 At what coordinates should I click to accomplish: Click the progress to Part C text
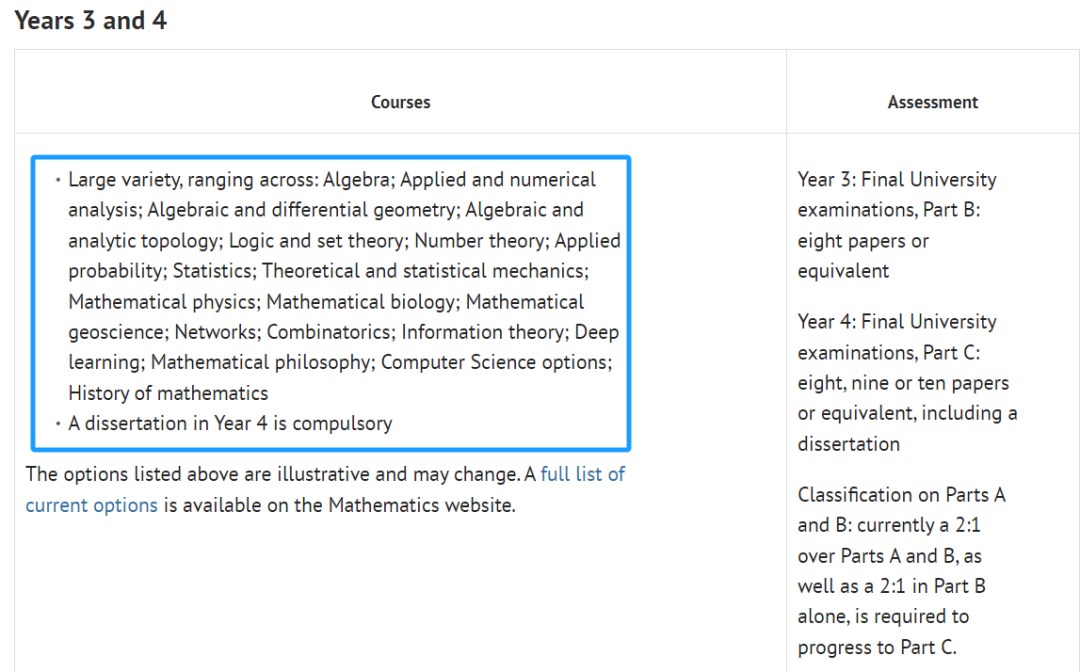pyautogui.click(x=877, y=647)
